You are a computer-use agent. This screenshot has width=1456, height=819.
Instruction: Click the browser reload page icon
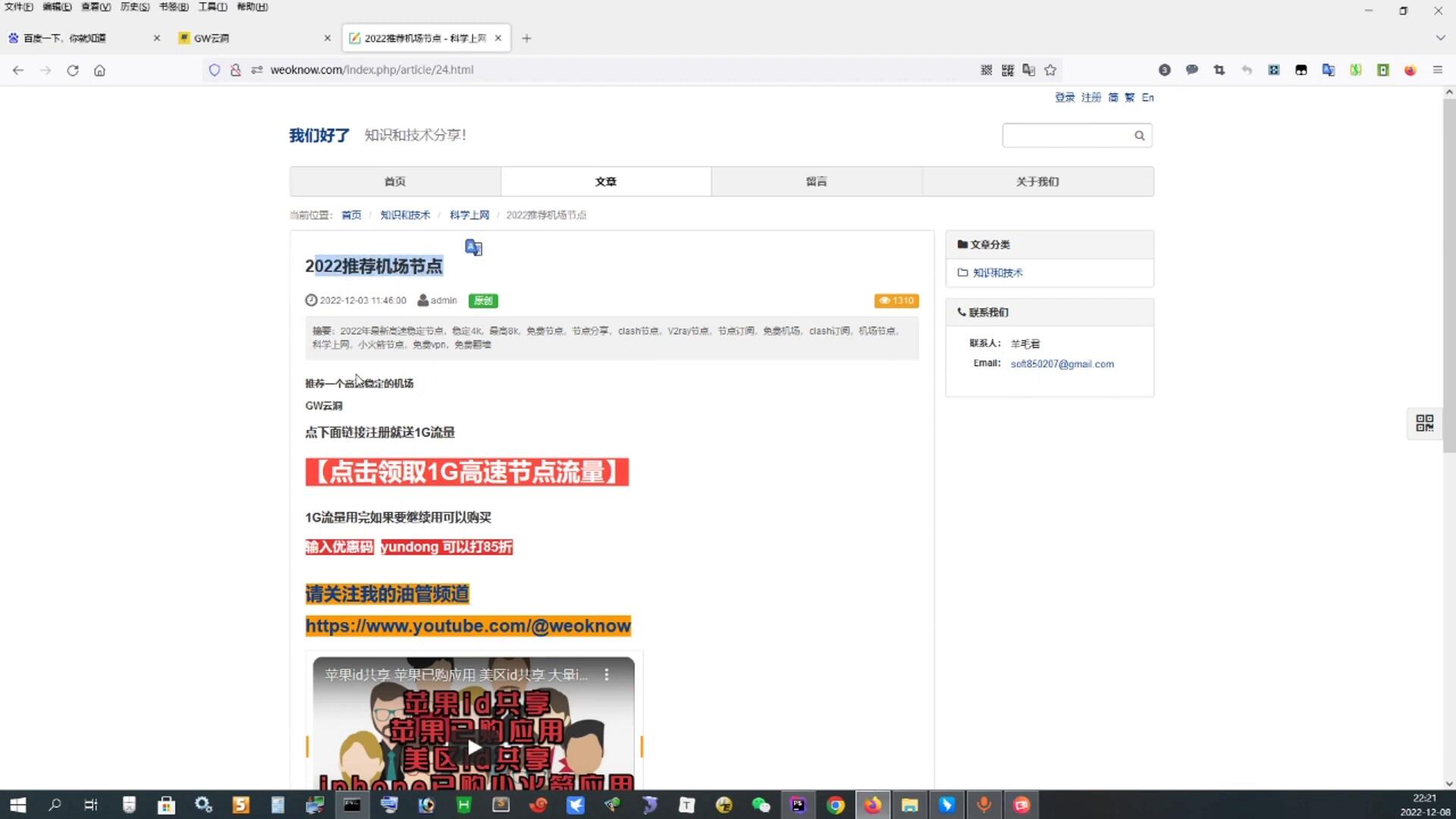click(73, 70)
